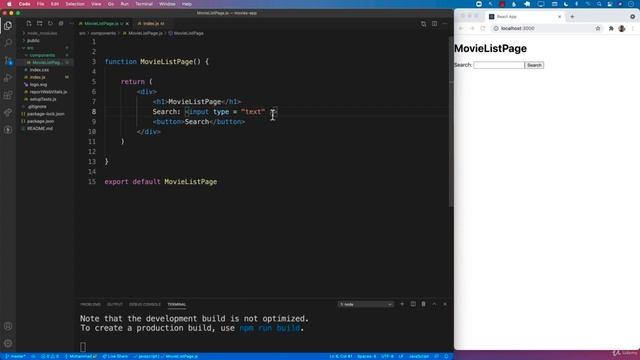Screen dimensions: 640x360
Task: Click browser back arrow
Action: tap(461, 28)
